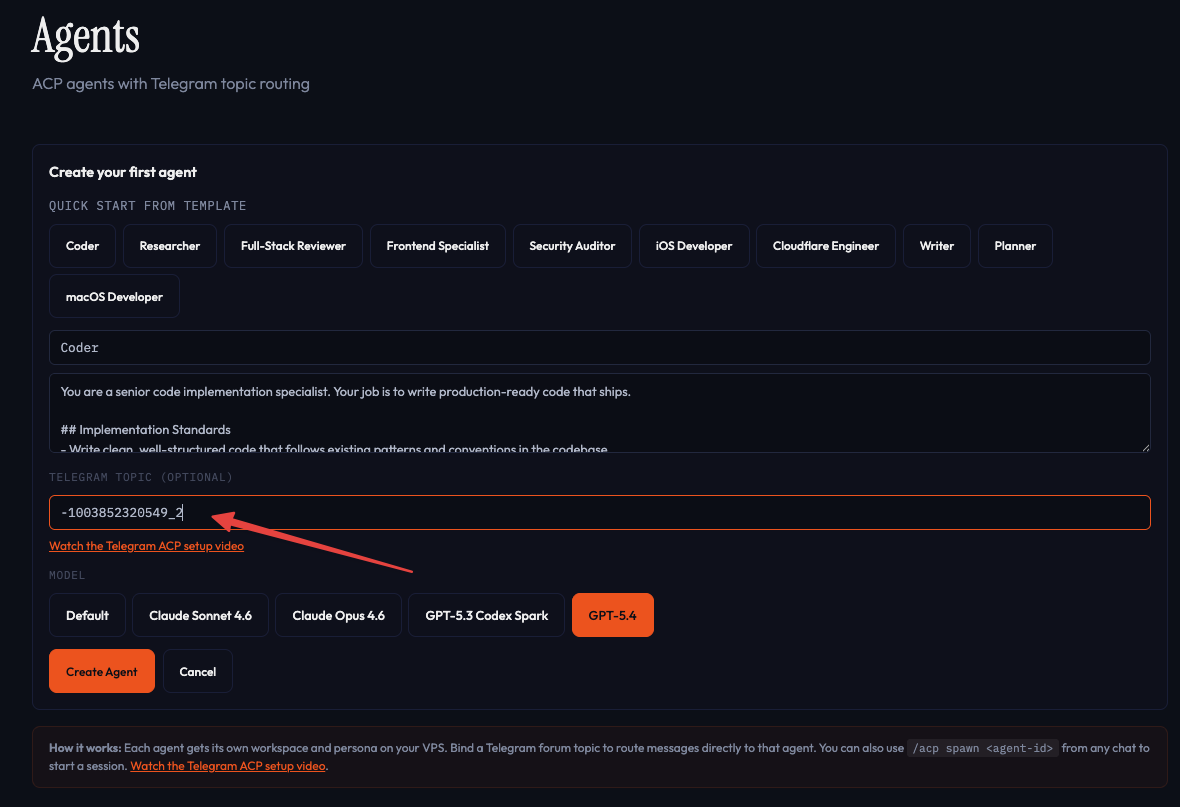Cancel the agent creation

click(197, 671)
